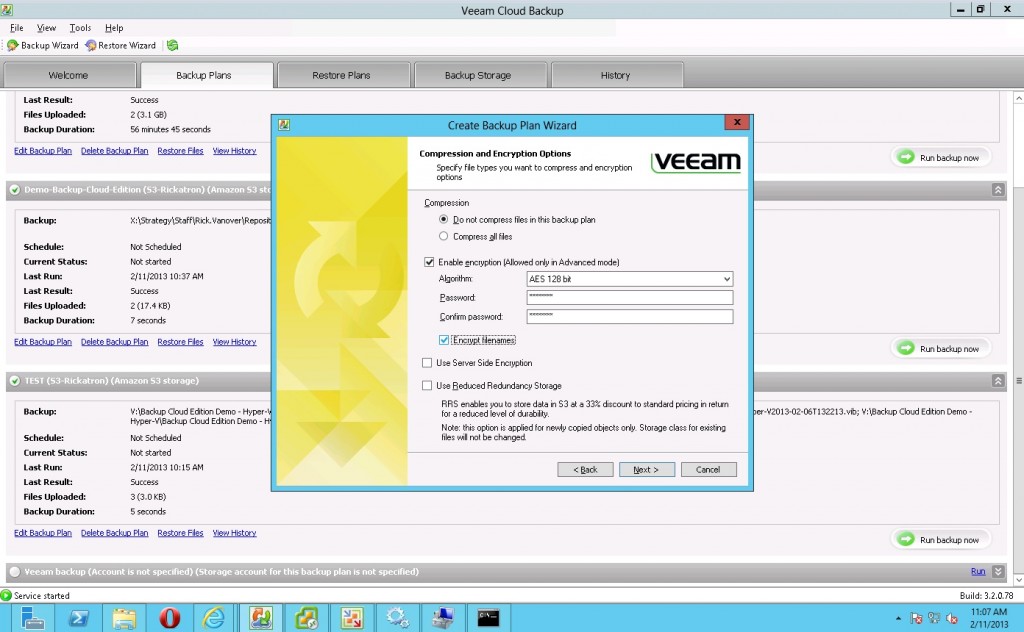Click the green refresh icon in toolbar
The height and width of the screenshot is (632, 1024).
(x=172, y=45)
